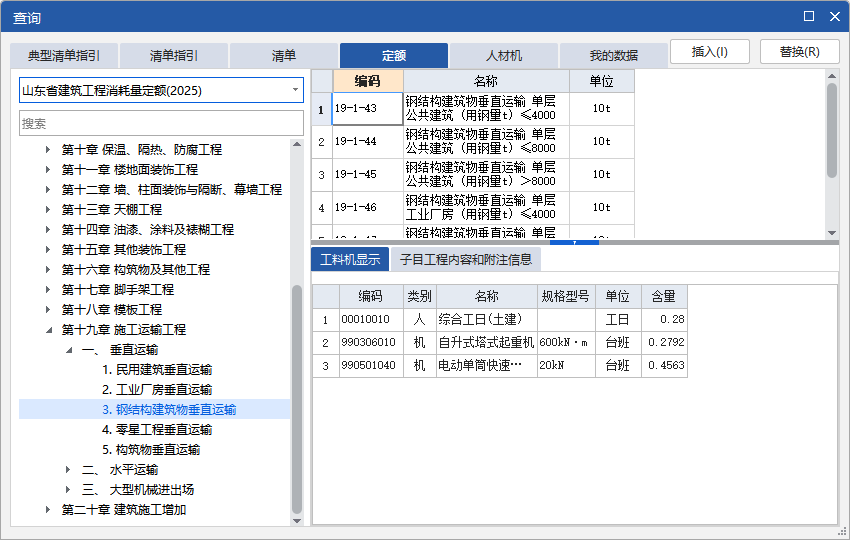
Task: Switch to the 工料机显示 tab
Action: point(350,260)
